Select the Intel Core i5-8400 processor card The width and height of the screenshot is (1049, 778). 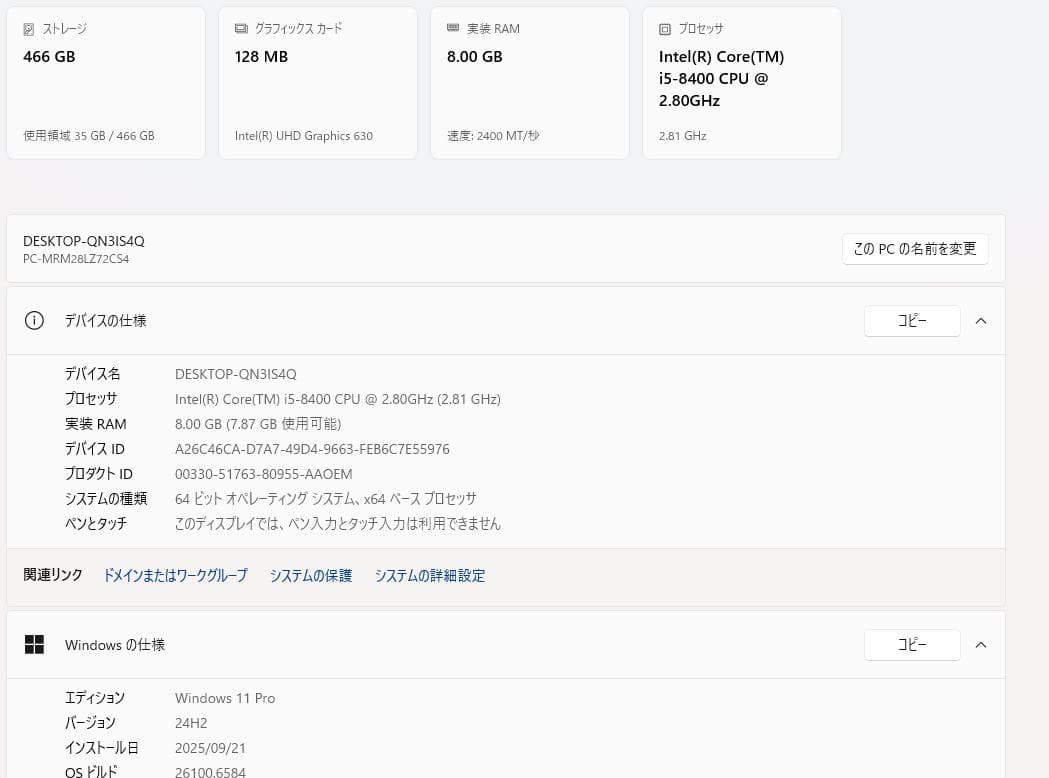[741, 82]
